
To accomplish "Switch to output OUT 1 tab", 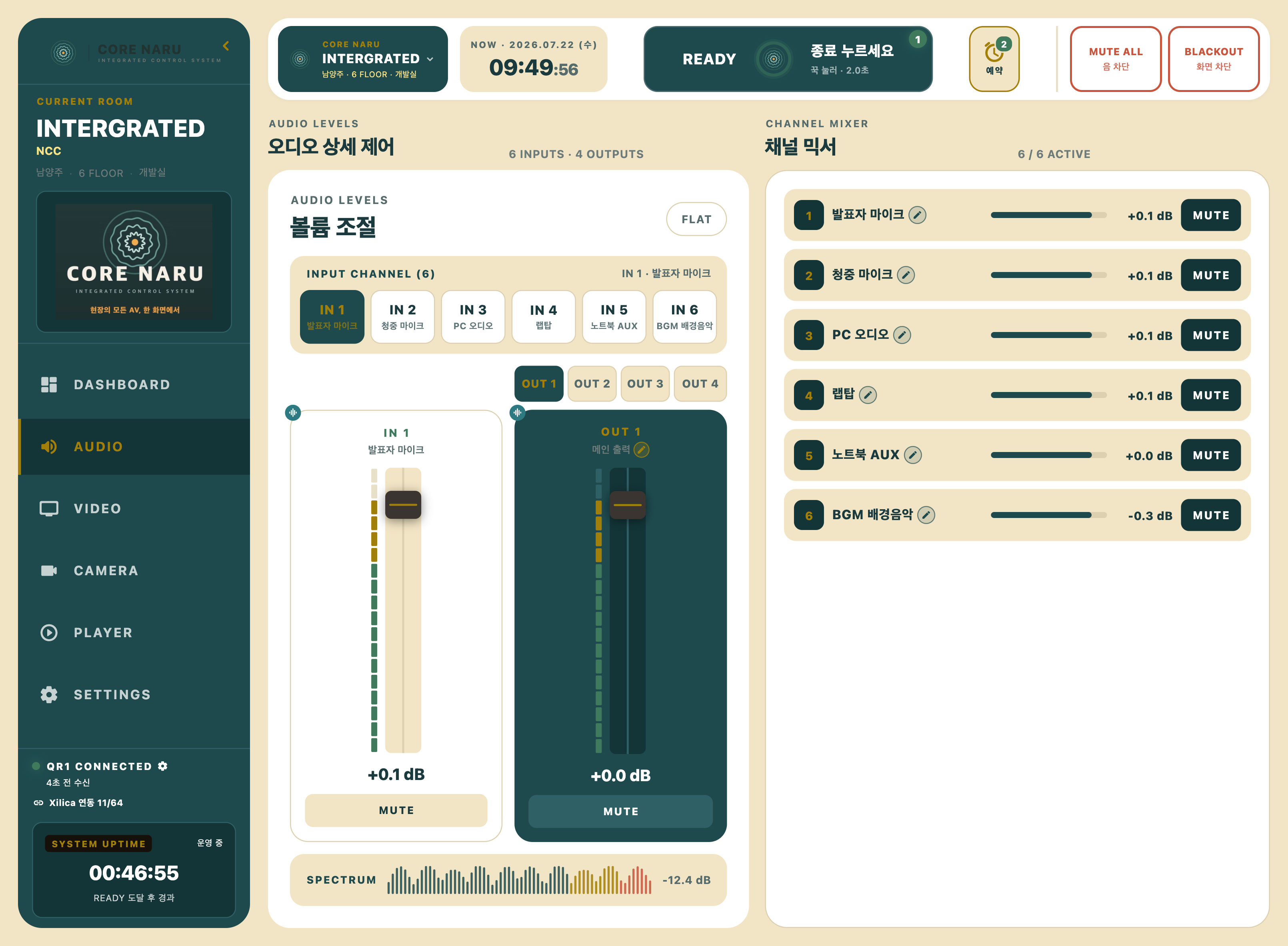I will [x=539, y=384].
